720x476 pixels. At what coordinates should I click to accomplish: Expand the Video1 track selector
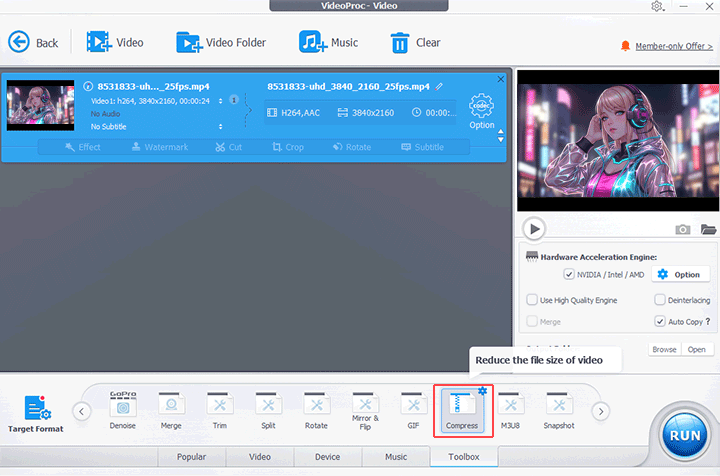tap(220, 101)
